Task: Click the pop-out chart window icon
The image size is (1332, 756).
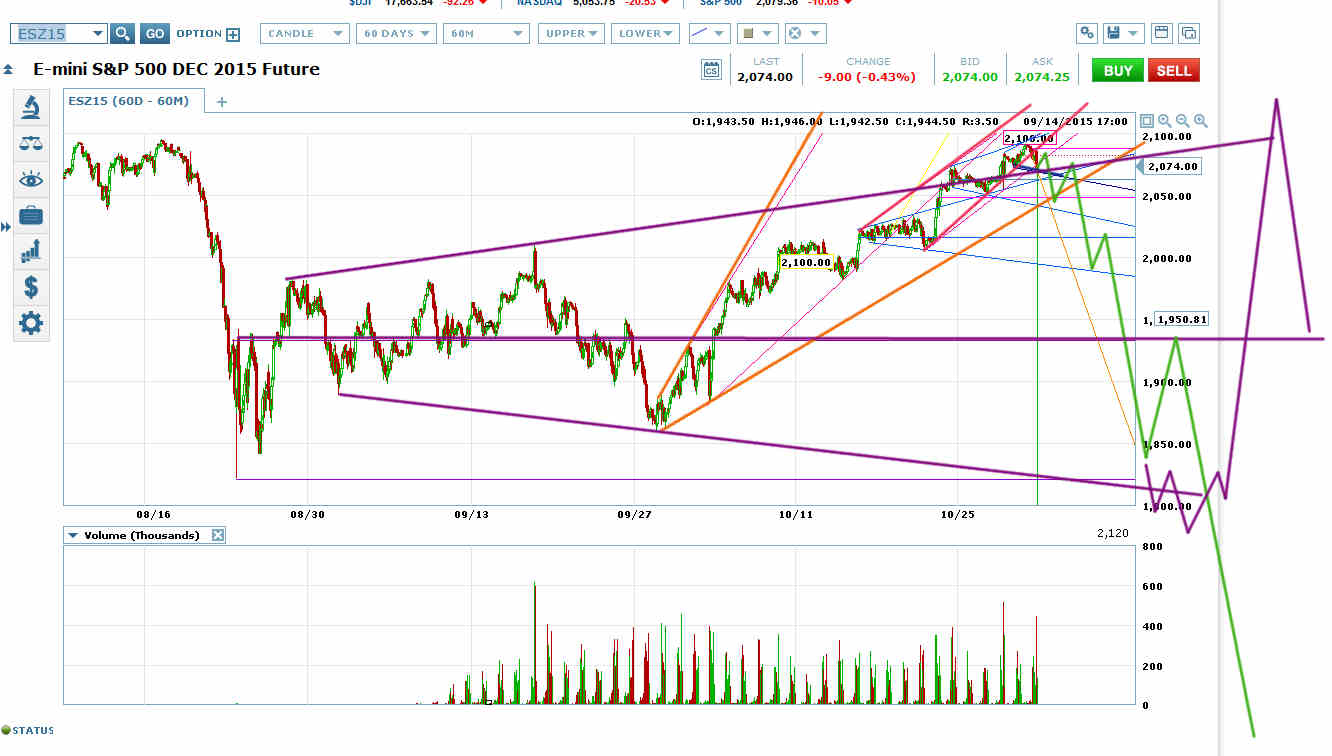Action: (x=1188, y=33)
